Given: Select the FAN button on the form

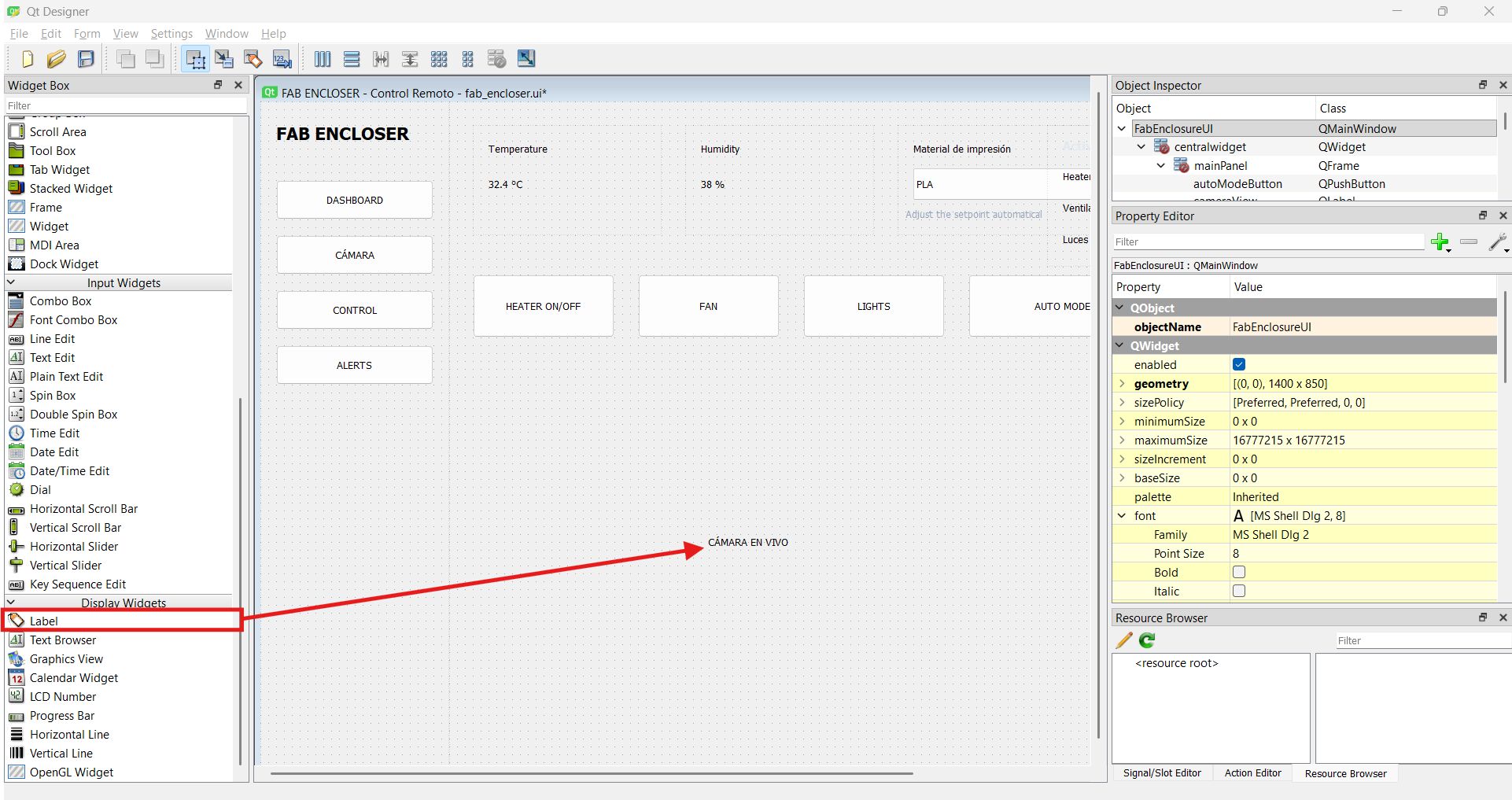Looking at the screenshot, I should [x=709, y=307].
